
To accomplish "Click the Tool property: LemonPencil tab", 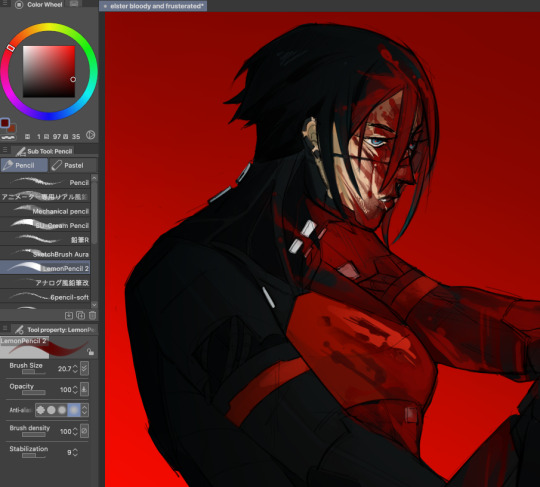I will point(55,330).
